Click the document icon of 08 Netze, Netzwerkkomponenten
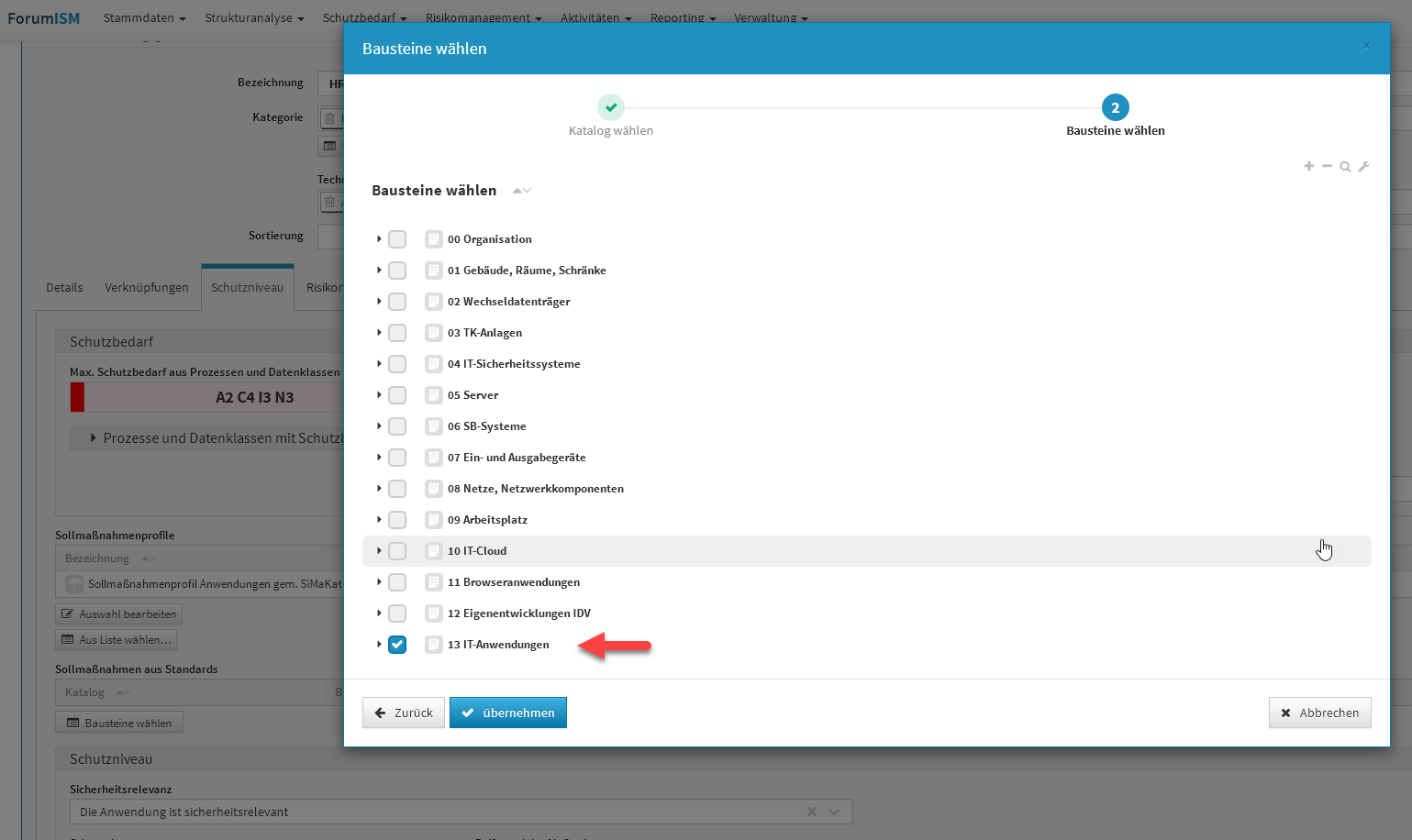The height and width of the screenshot is (840, 1412). [x=434, y=489]
